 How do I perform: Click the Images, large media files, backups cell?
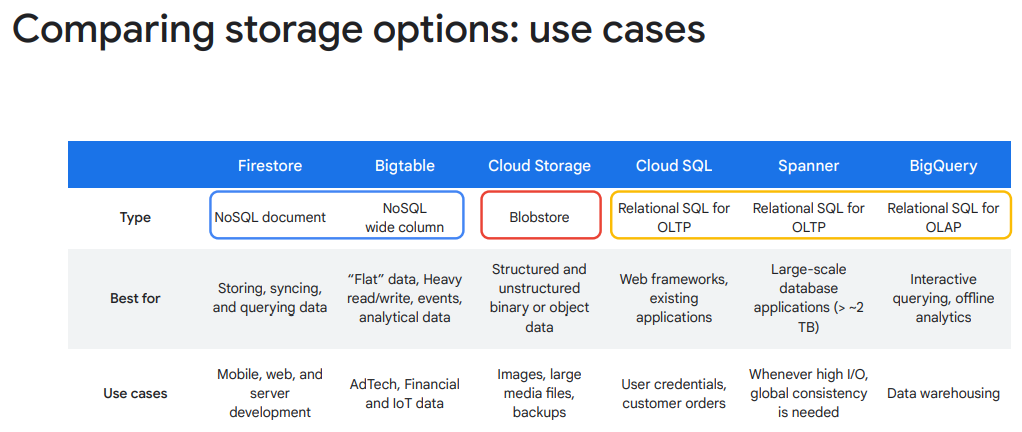click(x=540, y=394)
